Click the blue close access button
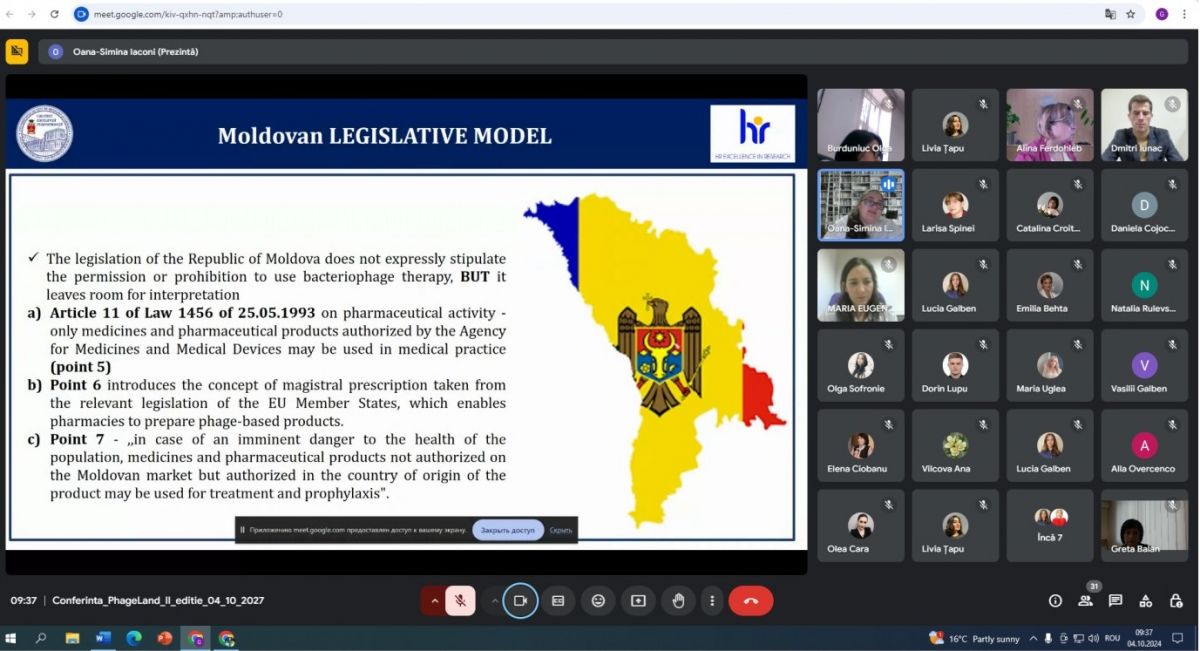The image size is (1200, 651). pos(508,530)
